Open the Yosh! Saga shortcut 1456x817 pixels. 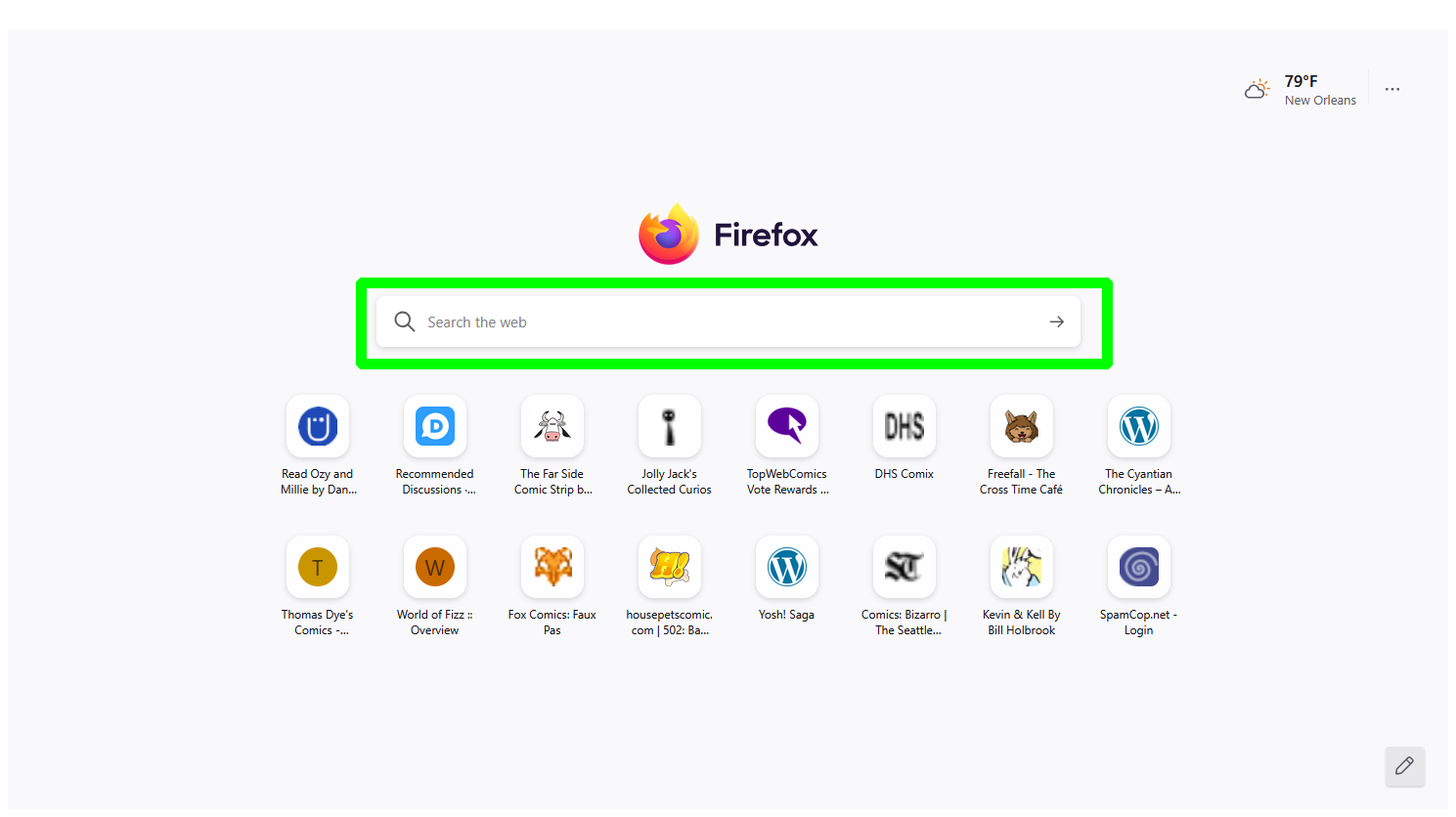(x=787, y=568)
